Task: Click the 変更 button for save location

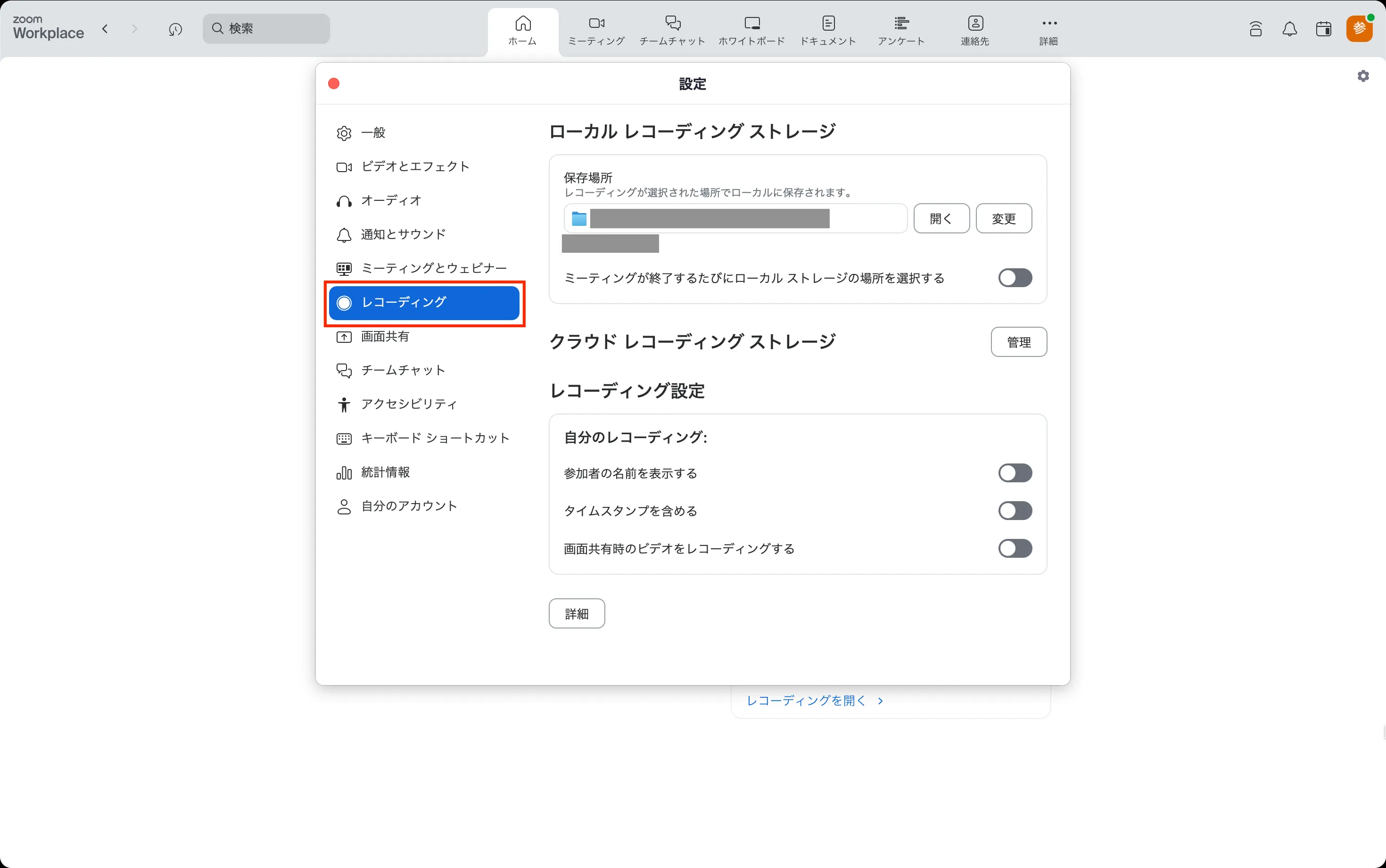Action: [1003, 219]
